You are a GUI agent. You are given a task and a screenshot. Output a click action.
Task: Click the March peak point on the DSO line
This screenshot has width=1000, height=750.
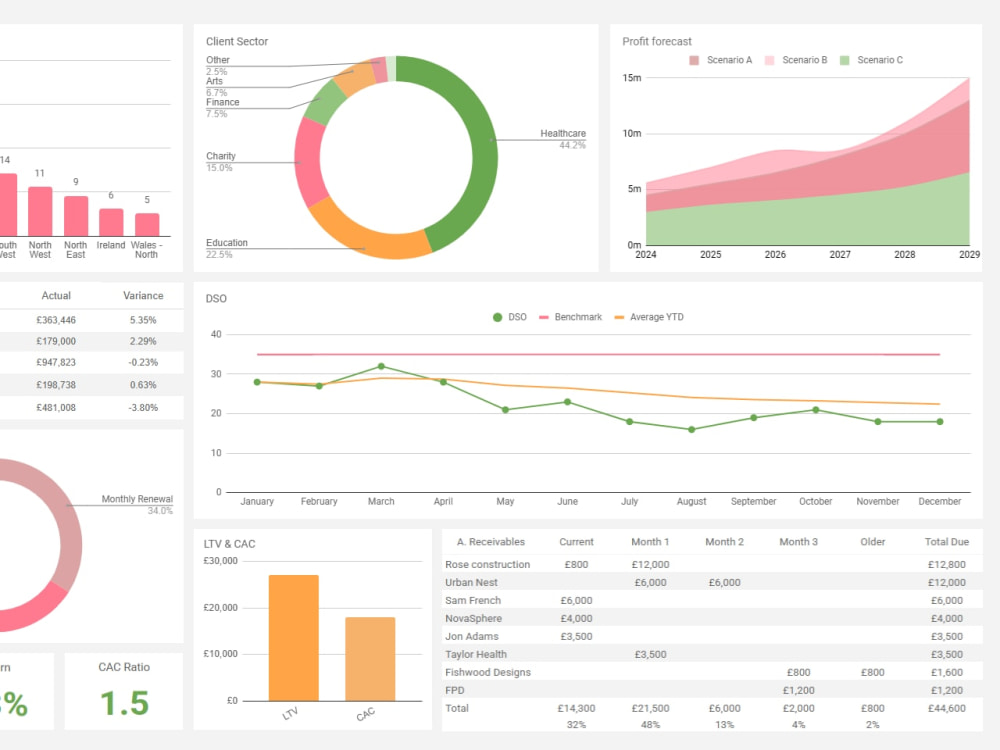(381, 366)
